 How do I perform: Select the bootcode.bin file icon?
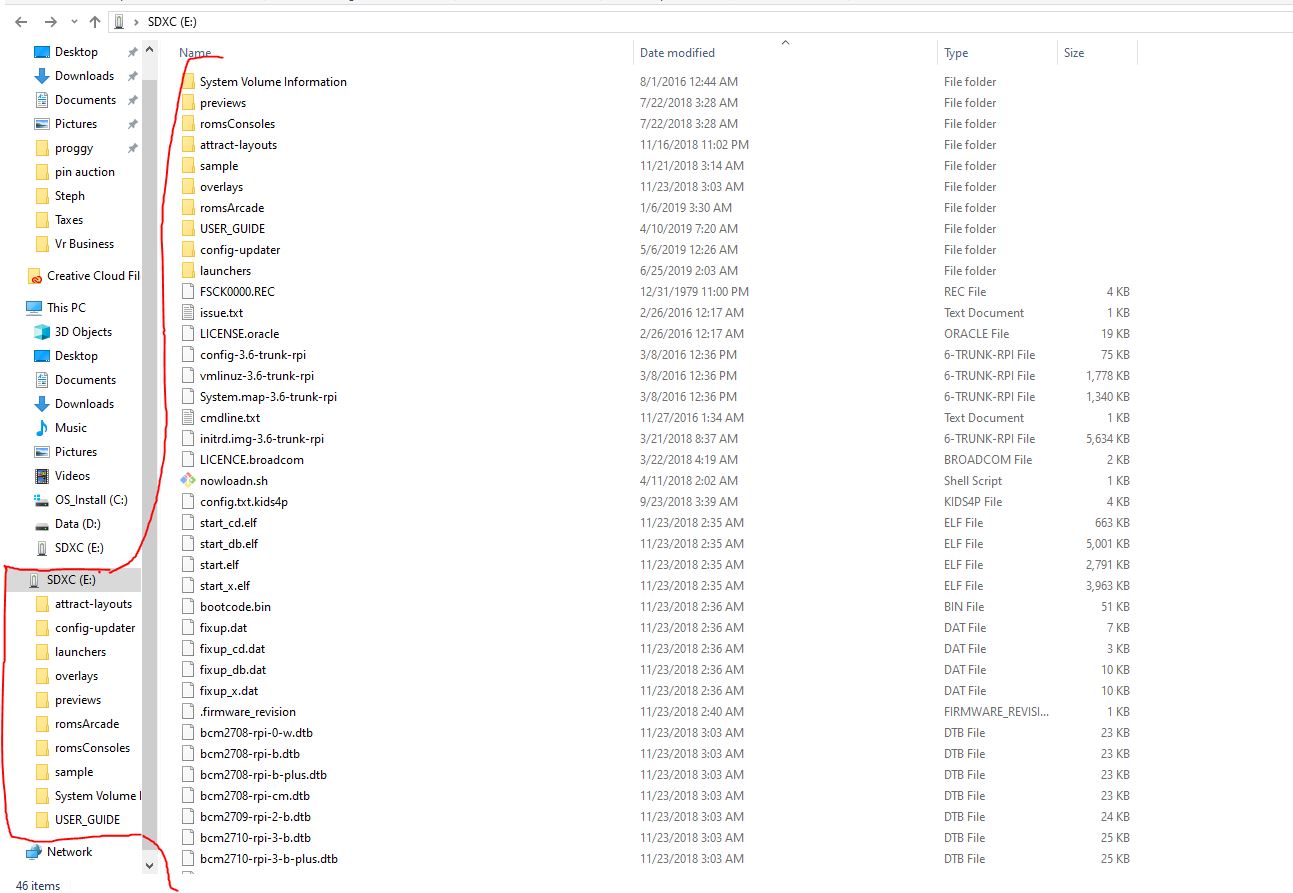click(x=189, y=607)
